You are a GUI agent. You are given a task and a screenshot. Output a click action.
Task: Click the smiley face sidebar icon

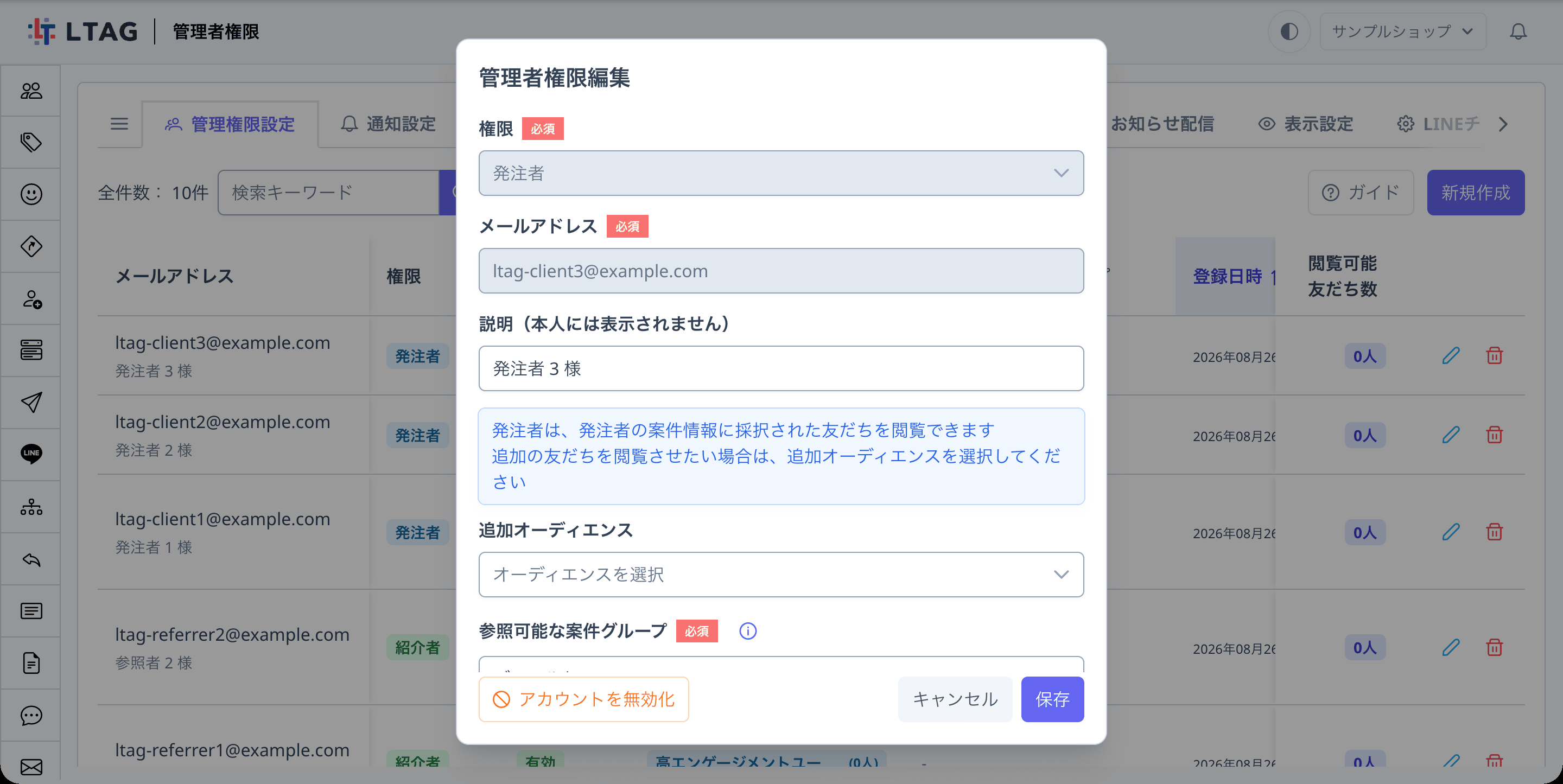pos(31,194)
